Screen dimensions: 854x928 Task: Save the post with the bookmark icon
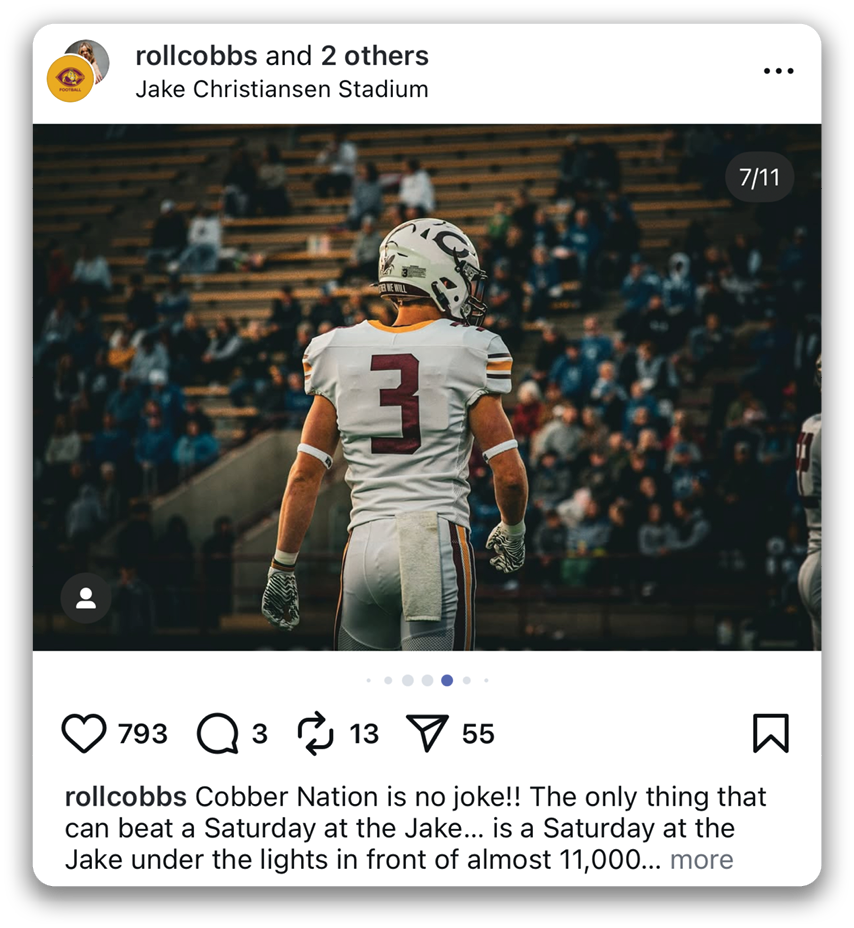(x=770, y=733)
